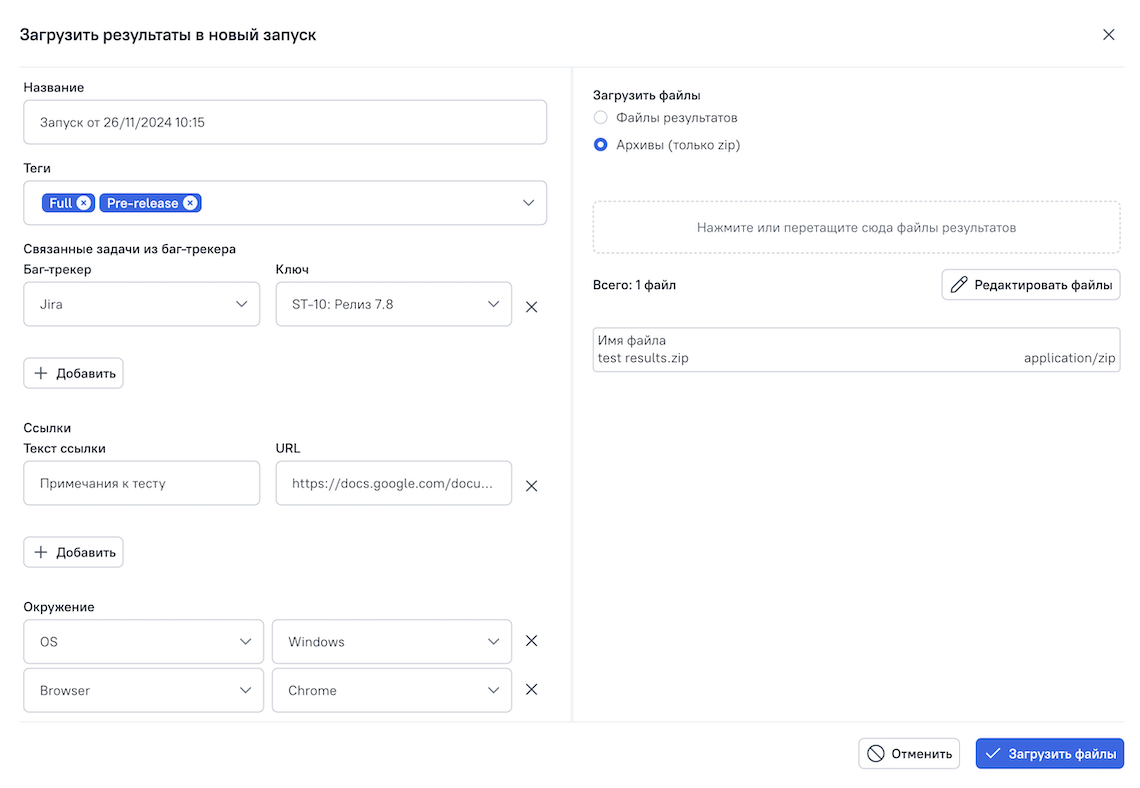The height and width of the screenshot is (788, 1140).
Task: Remove the OS environment row
Action: [x=532, y=641]
